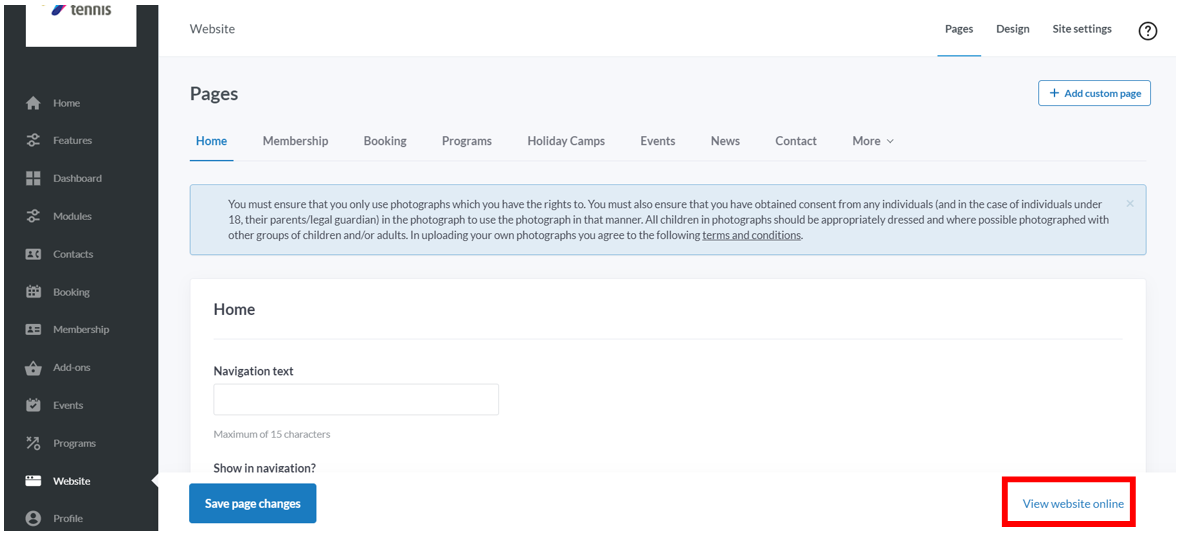Switch to the Design tab
1177x537 pixels.
click(1013, 29)
